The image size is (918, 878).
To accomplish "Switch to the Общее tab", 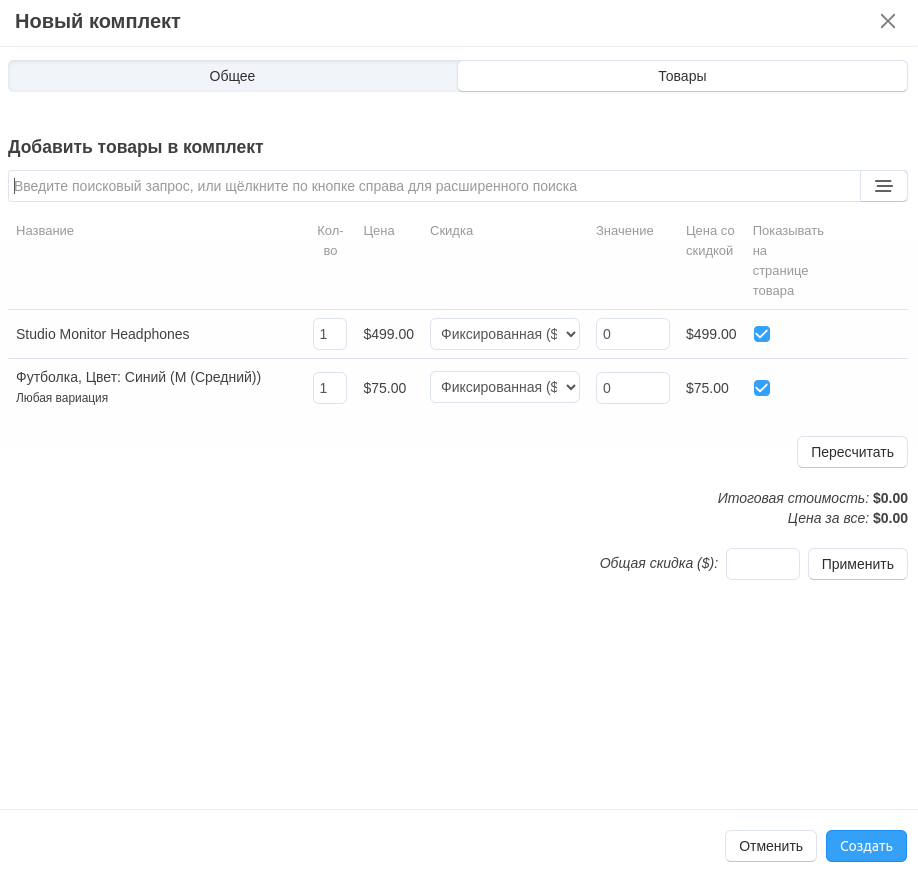I will [x=232, y=76].
